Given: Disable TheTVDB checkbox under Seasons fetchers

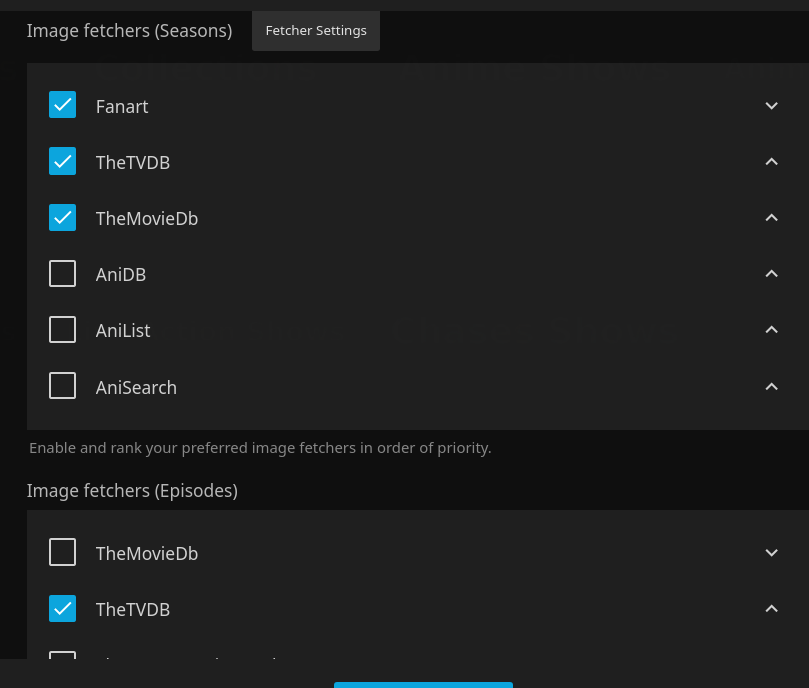Looking at the screenshot, I should pos(63,161).
